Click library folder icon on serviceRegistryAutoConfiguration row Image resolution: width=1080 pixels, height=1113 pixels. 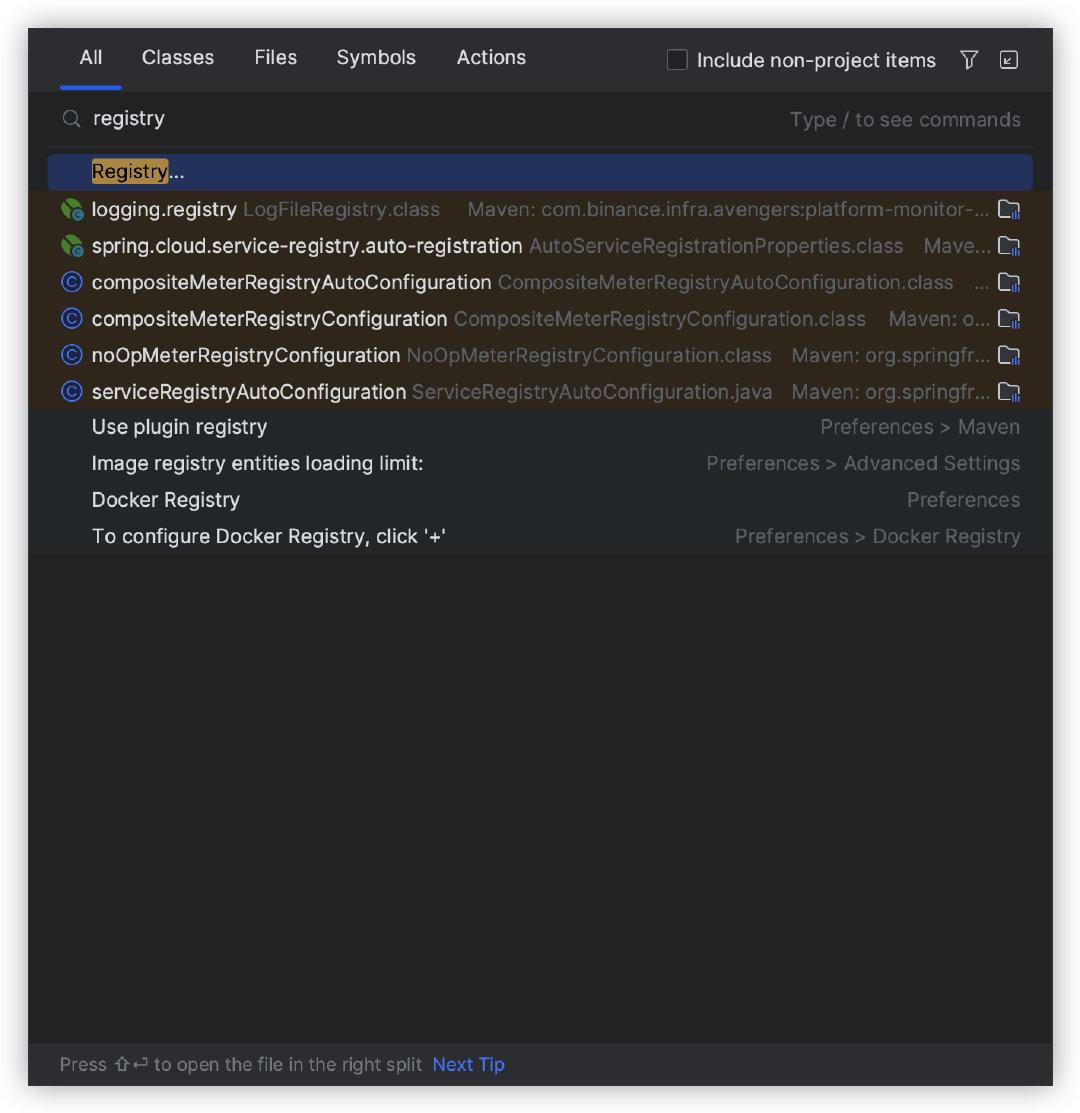1008,392
